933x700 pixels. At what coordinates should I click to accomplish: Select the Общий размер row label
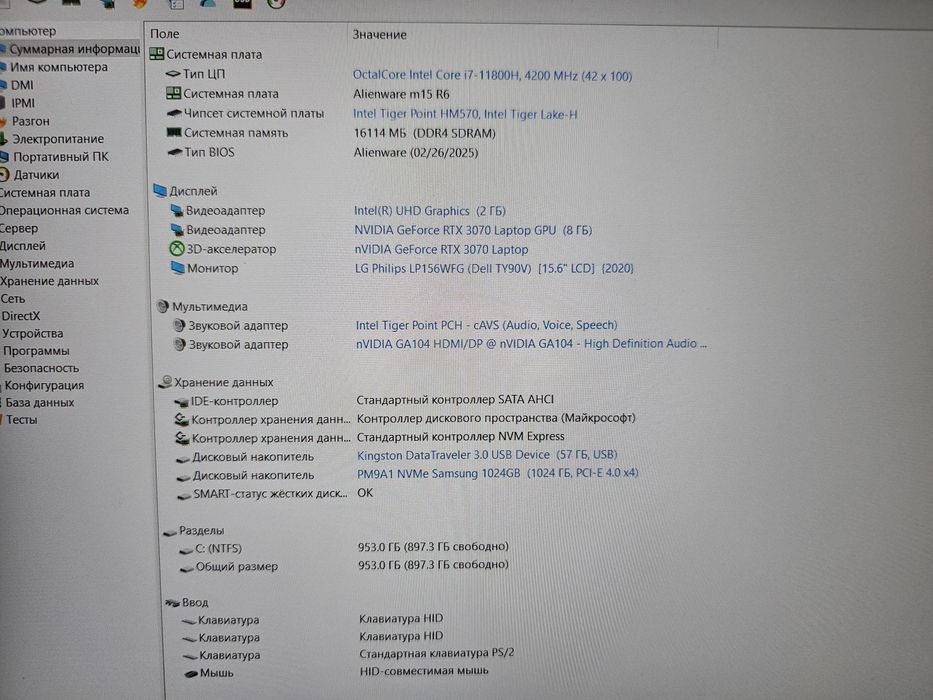pos(237,567)
